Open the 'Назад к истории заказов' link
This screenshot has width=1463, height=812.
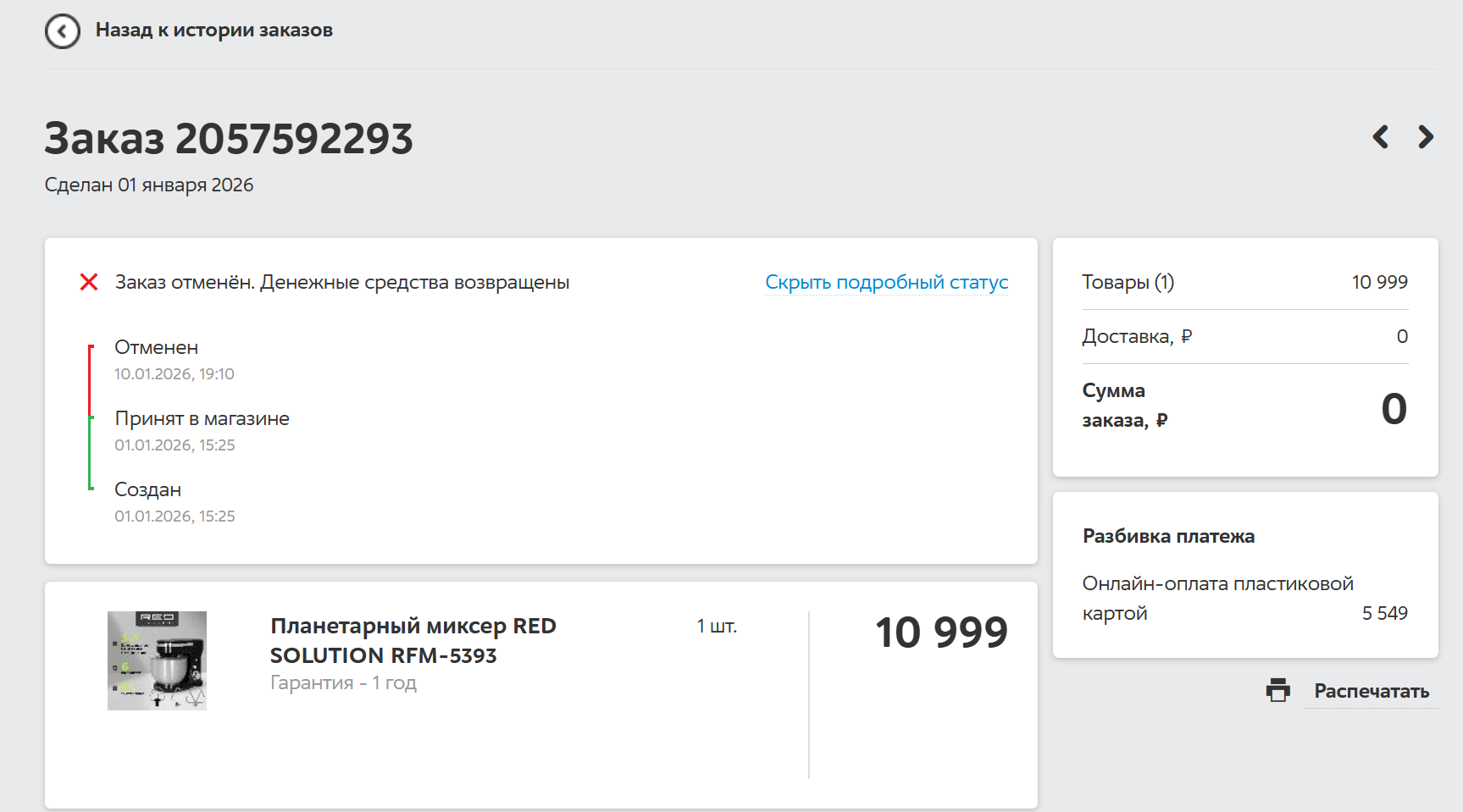[x=213, y=30]
